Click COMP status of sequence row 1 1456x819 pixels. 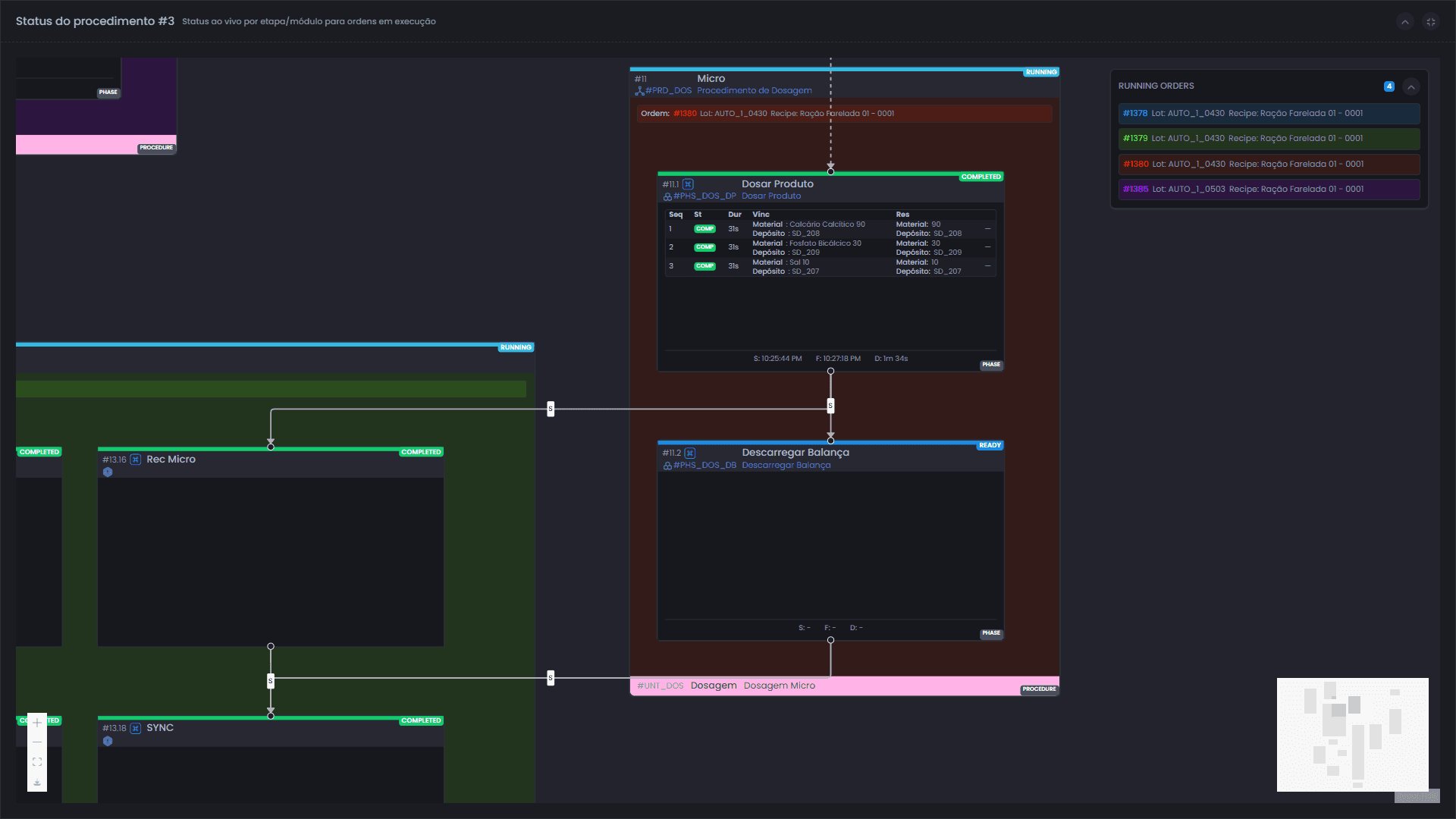(x=704, y=229)
